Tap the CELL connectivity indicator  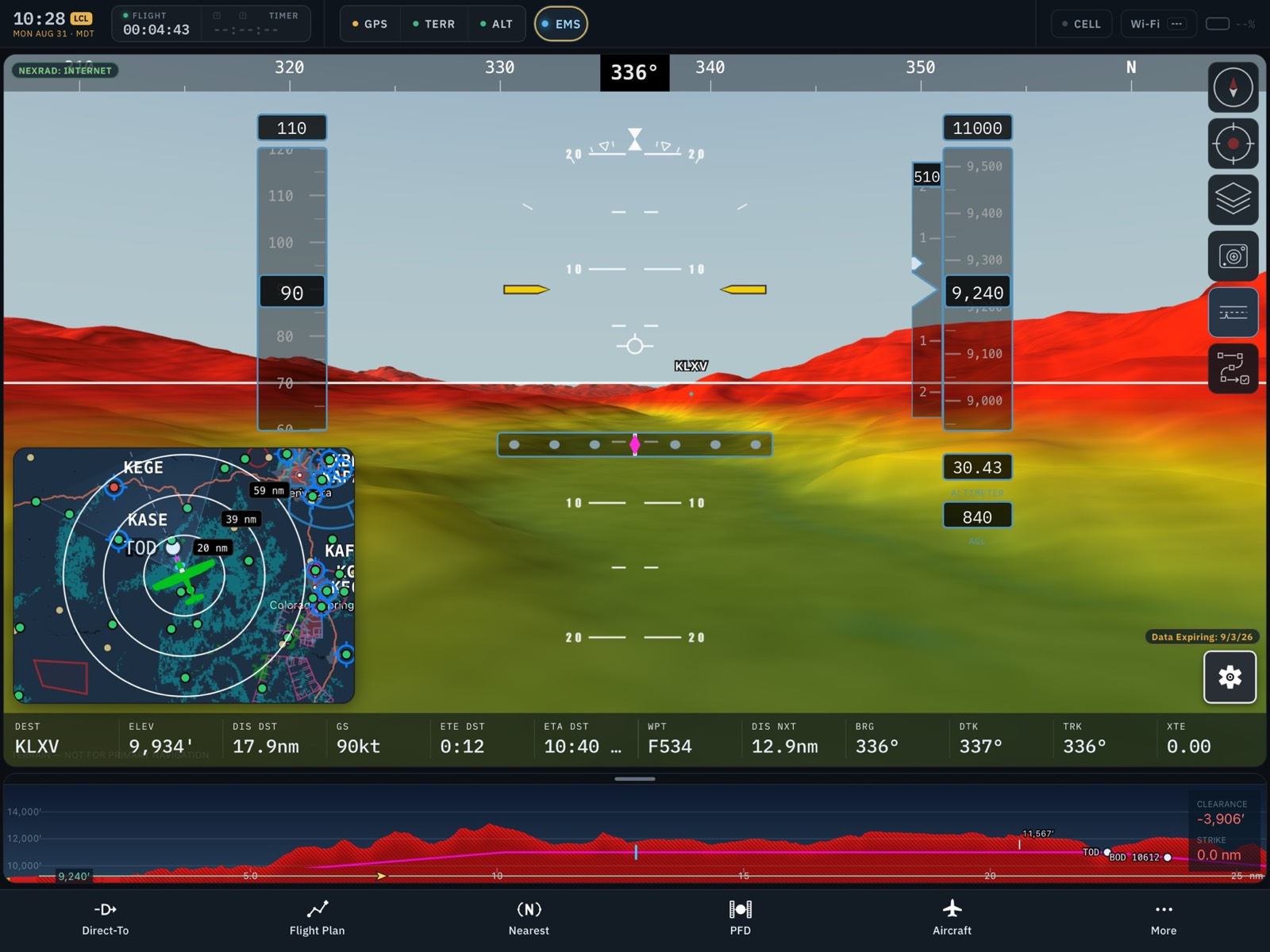click(1082, 24)
